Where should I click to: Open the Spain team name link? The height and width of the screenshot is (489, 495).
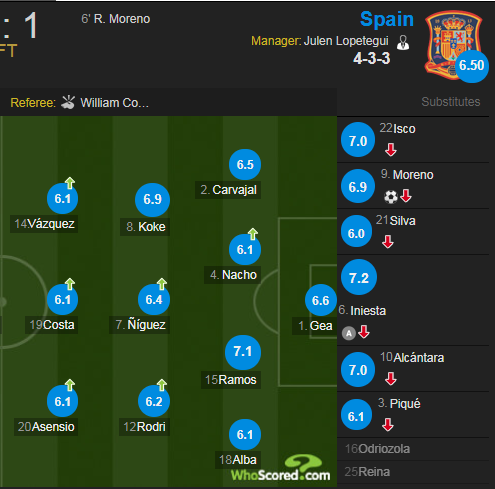(x=387, y=19)
